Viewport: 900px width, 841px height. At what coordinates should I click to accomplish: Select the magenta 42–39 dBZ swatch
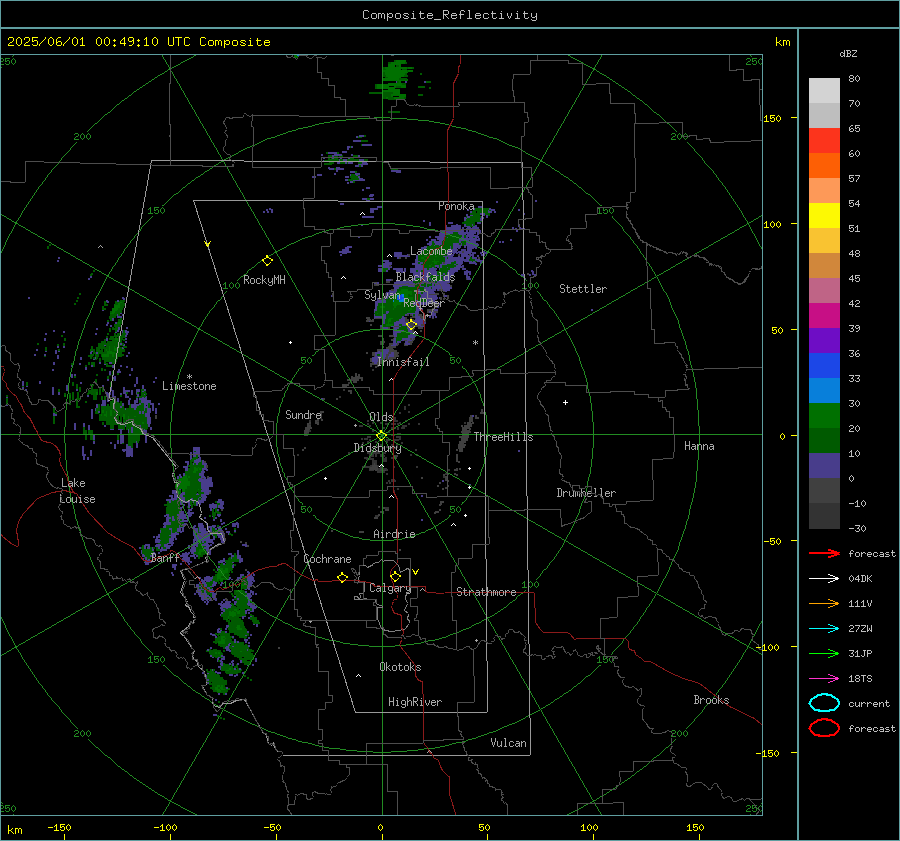(x=824, y=316)
